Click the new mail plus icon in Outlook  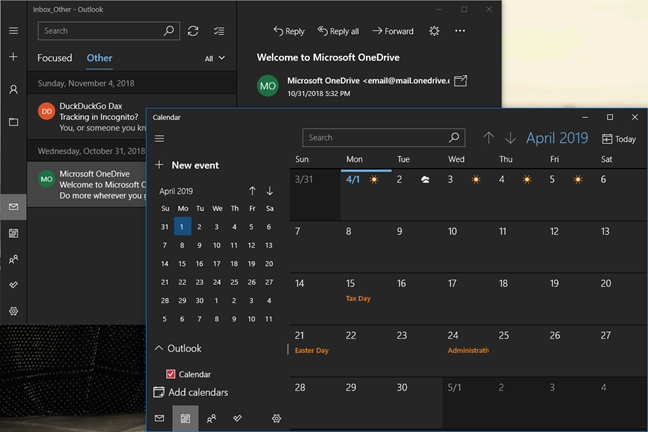pos(13,57)
